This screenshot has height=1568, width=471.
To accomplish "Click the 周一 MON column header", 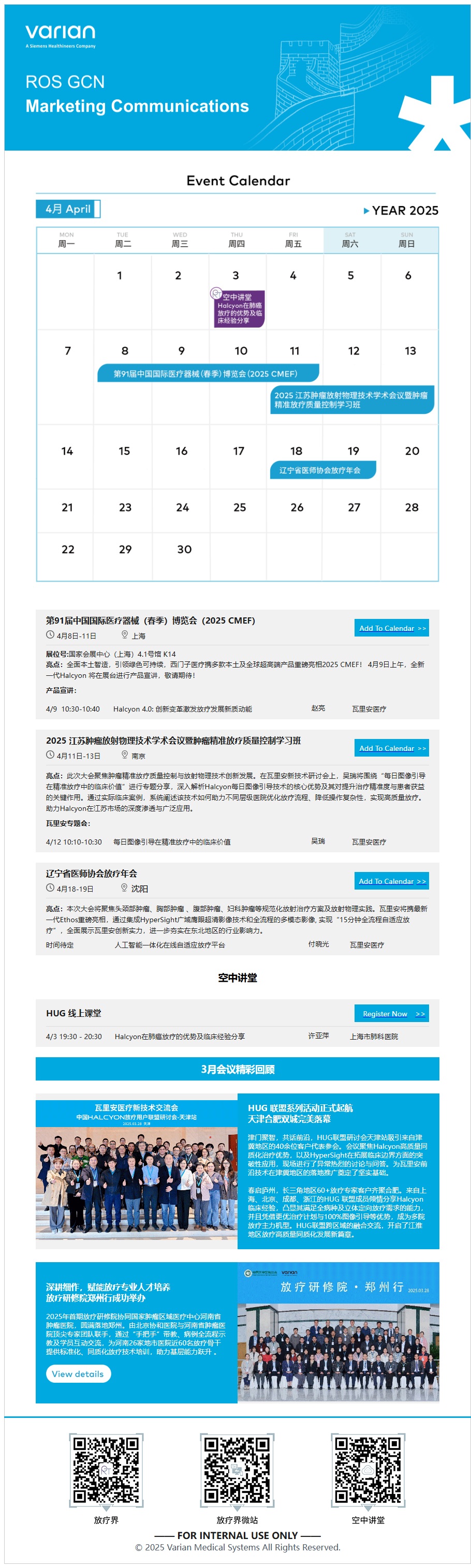I will click(66, 240).
